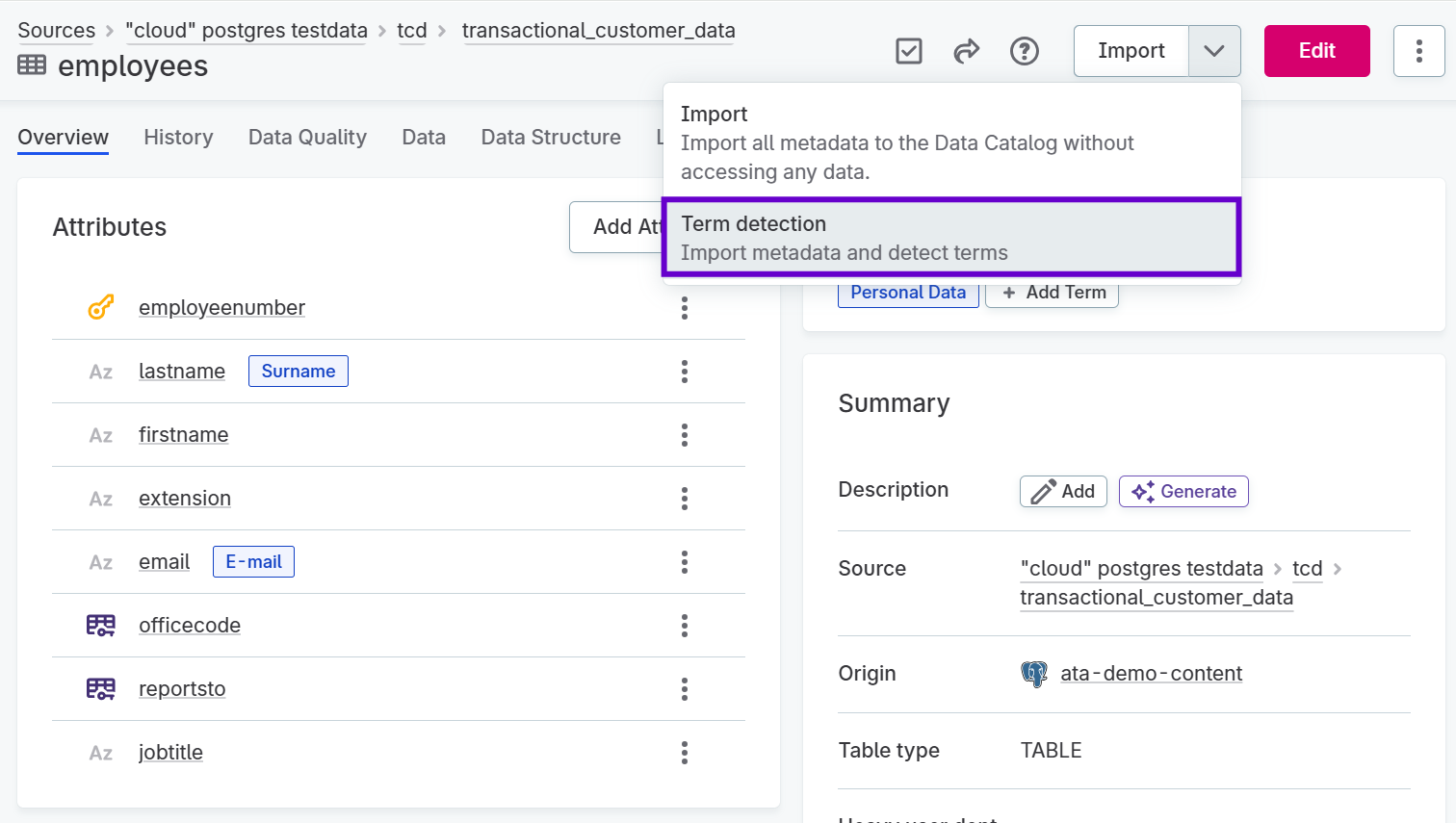The width and height of the screenshot is (1456, 823).
Task: Choose Term detection from the Import menu
Action: (x=950, y=238)
